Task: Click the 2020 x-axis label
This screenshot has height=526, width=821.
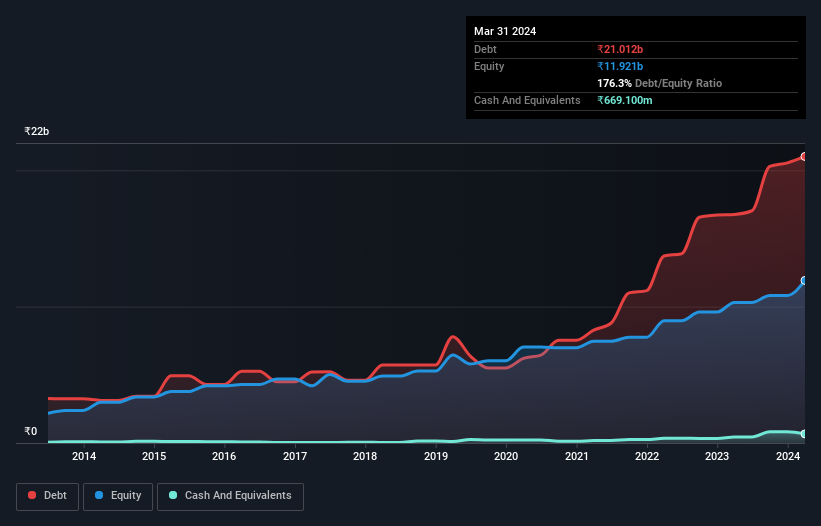Action: pyautogui.click(x=506, y=456)
